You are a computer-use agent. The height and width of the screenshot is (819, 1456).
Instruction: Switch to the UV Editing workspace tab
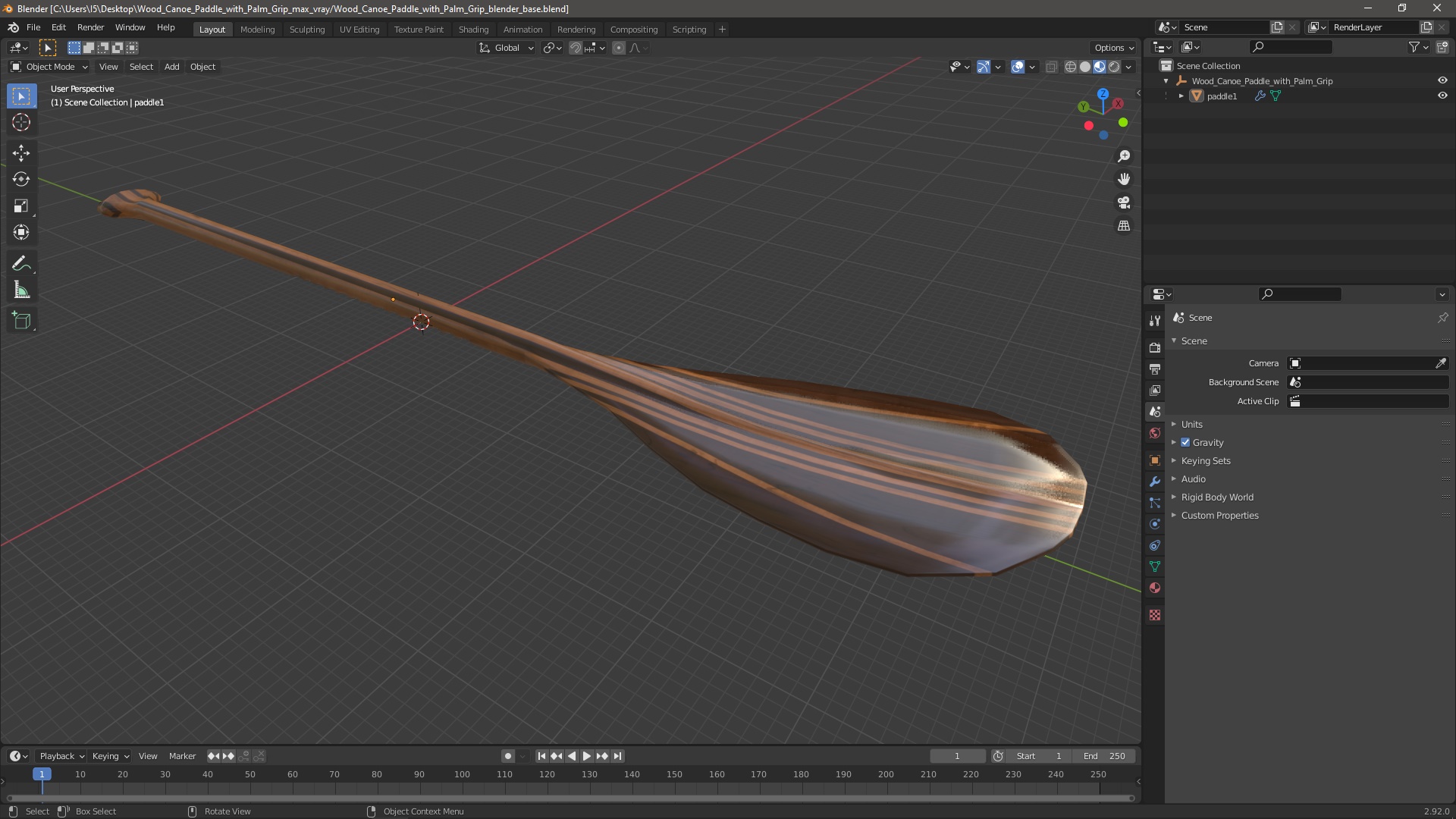coord(359,30)
